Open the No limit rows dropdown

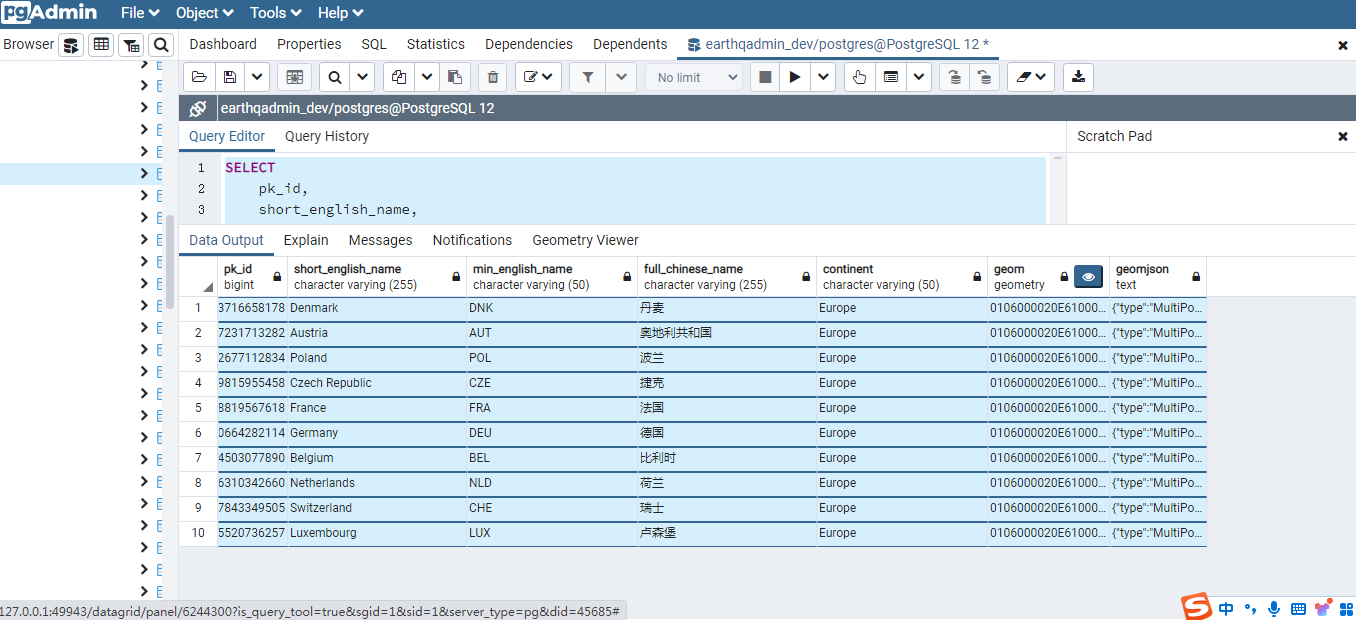click(697, 77)
